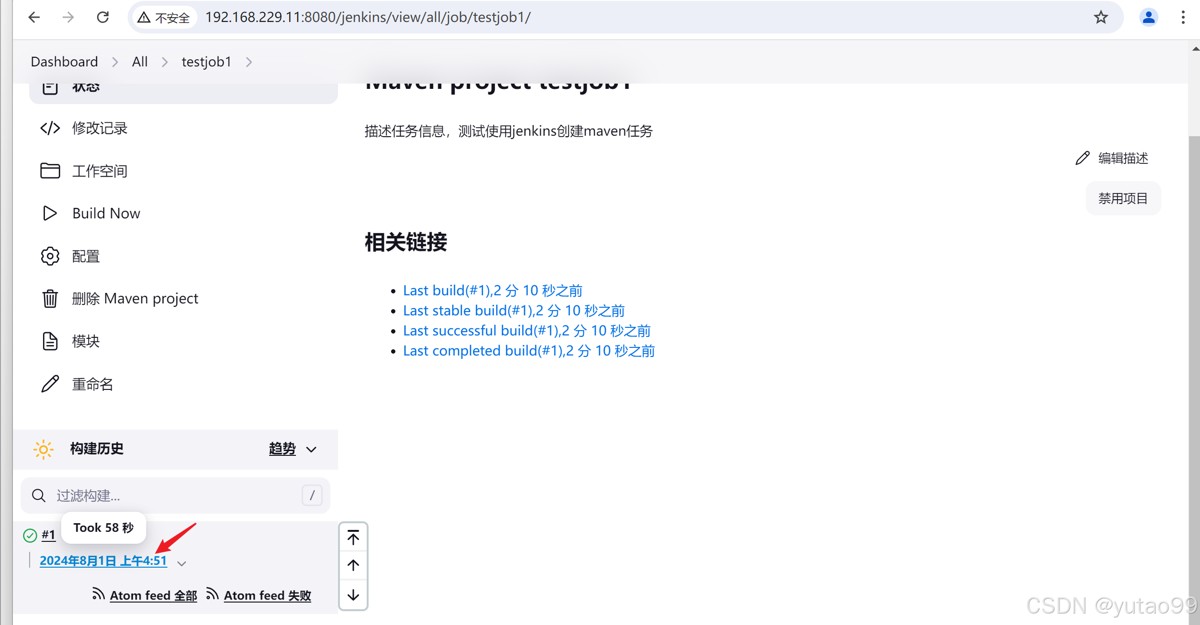Click the folder icon beside 工作空间
The image size is (1200, 625).
50,171
